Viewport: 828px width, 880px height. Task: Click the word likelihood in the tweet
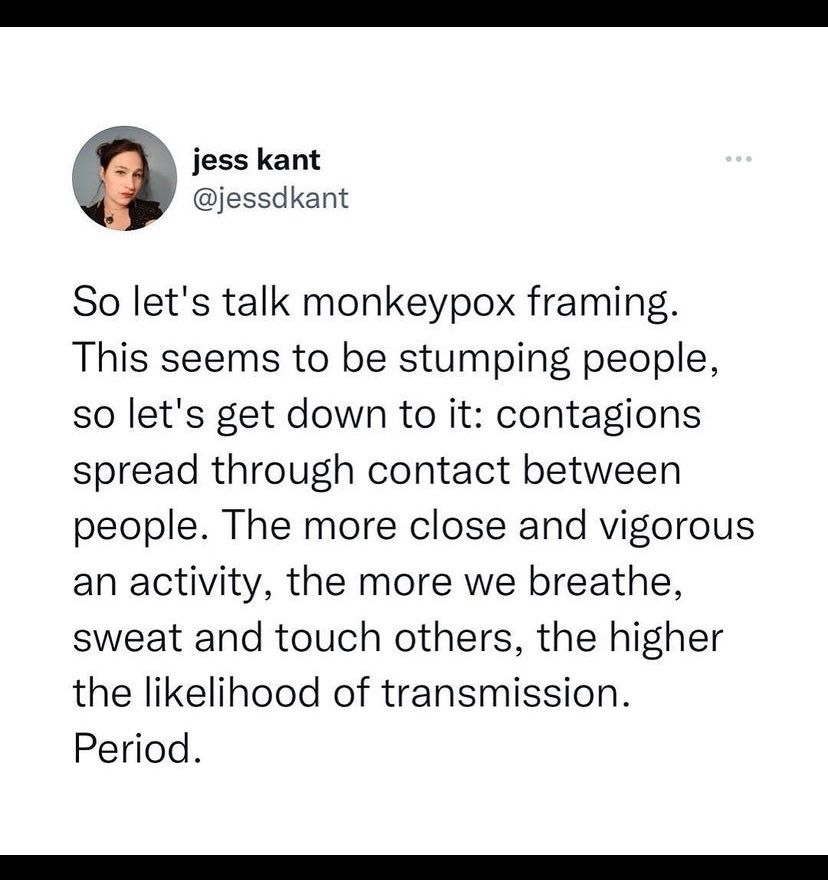pos(232,693)
